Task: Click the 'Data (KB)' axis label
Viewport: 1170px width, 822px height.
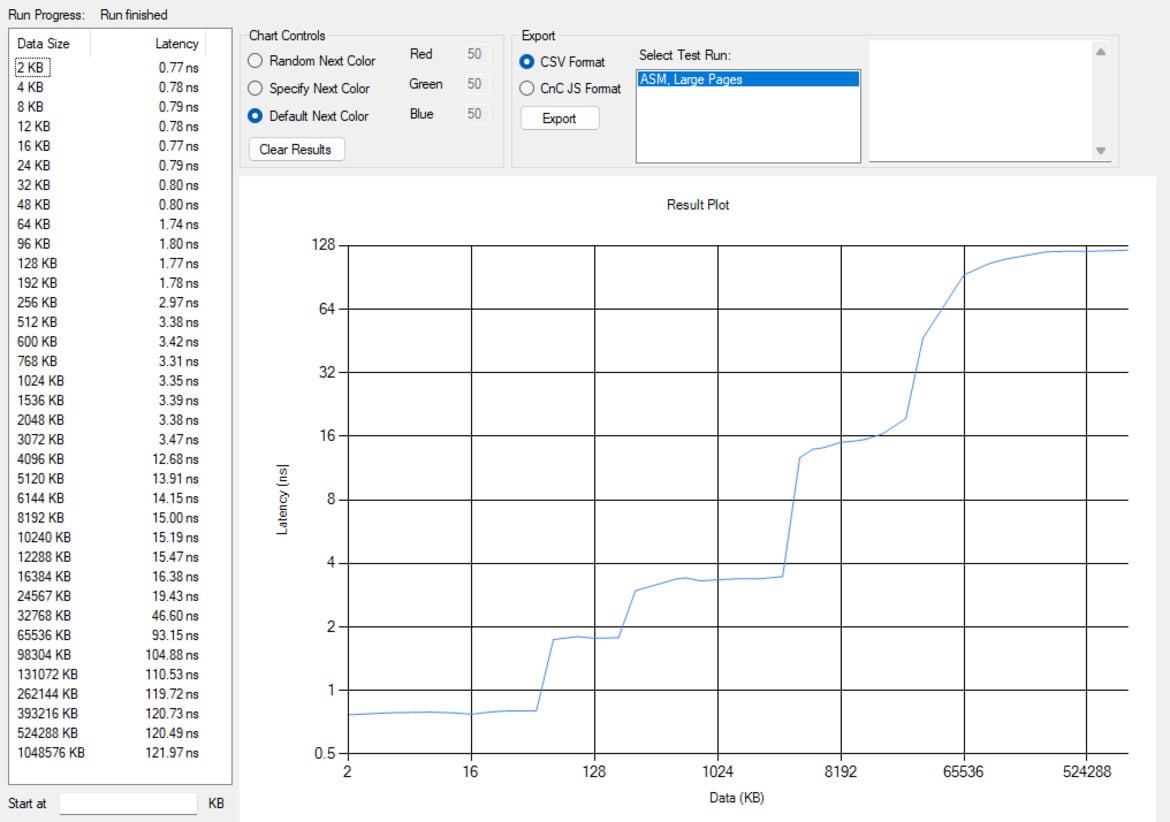Action: [736, 797]
